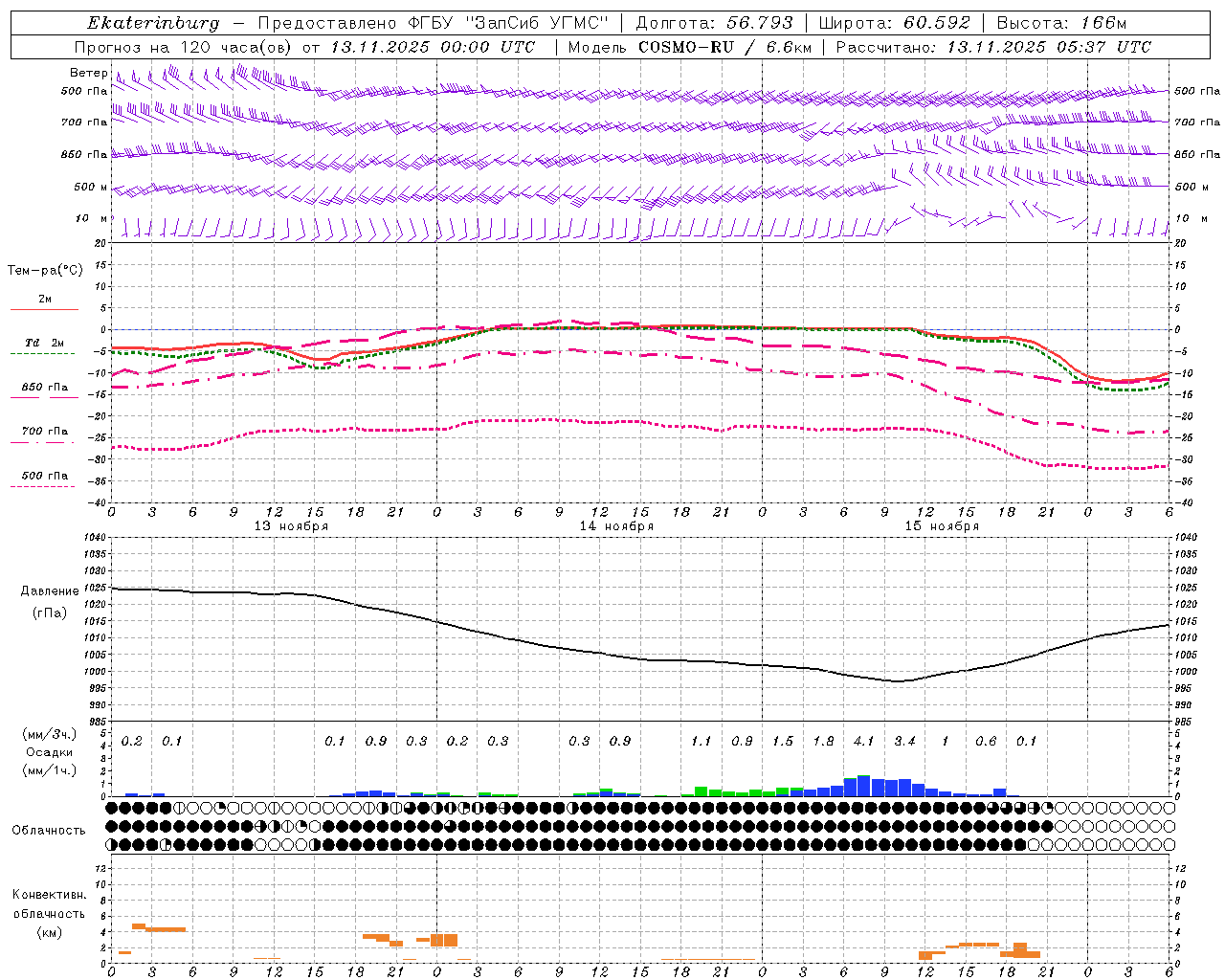
Task: Click the '(км)' convective cloud unit label
Action: coord(50,932)
